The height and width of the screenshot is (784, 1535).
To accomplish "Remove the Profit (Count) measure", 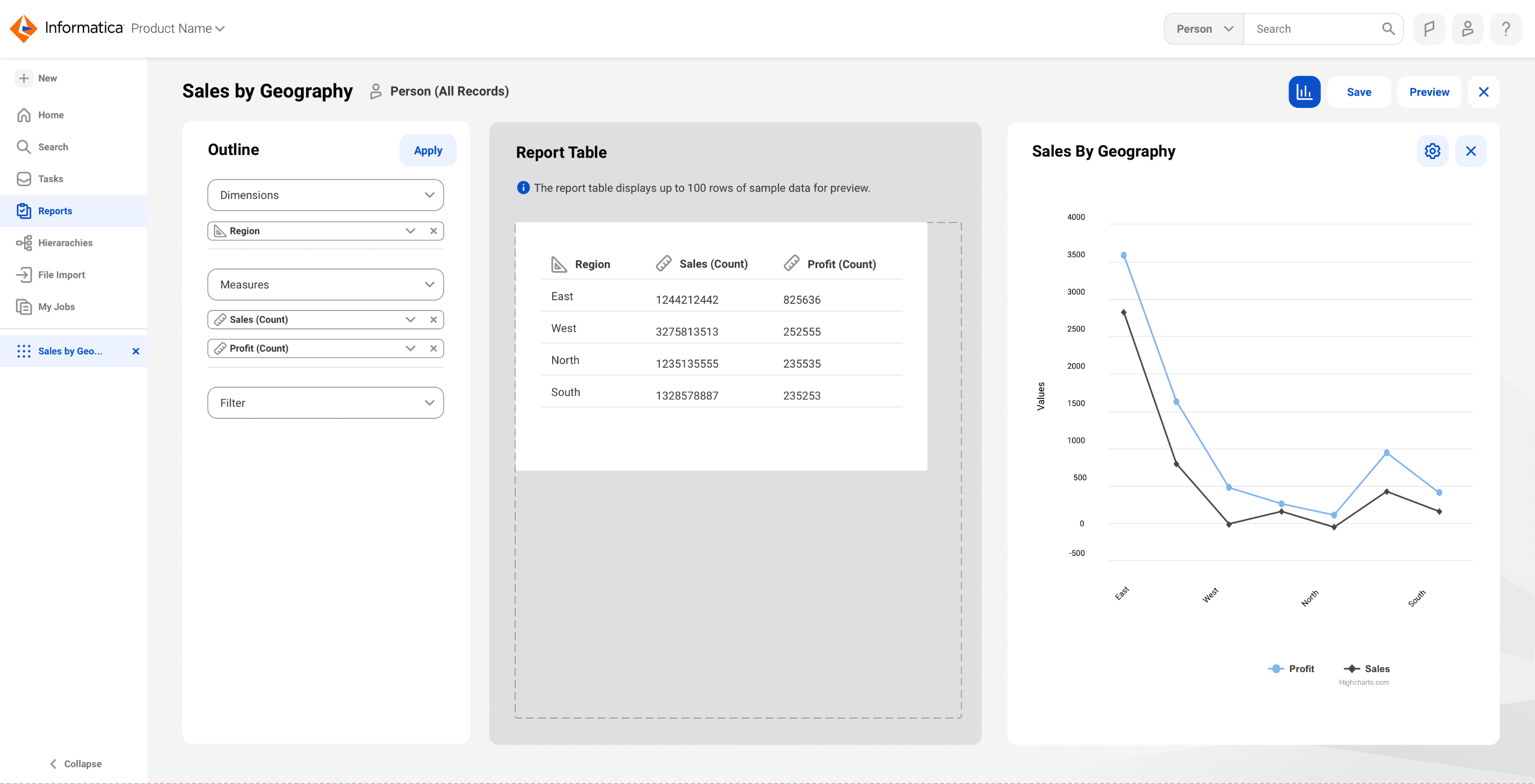I will pos(433,348).
